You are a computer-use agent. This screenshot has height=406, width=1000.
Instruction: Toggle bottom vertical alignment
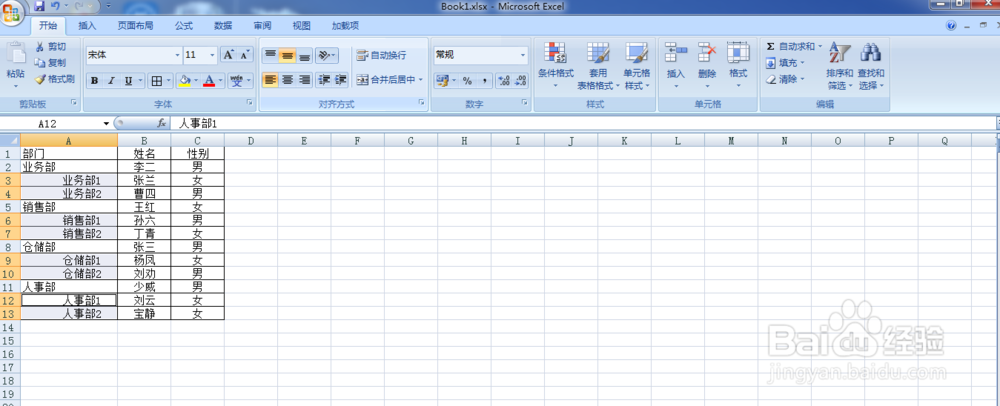(304, 55)
